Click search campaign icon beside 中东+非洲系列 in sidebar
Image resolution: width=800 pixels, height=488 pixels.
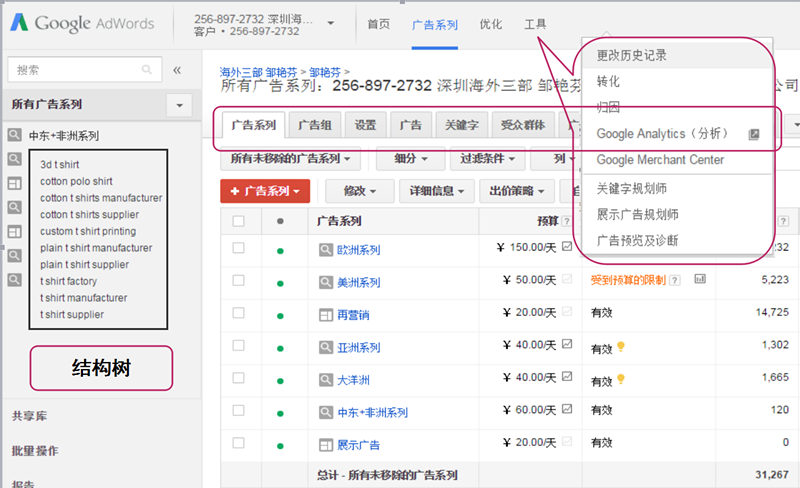pyautogui.click(x=14, y=135)
